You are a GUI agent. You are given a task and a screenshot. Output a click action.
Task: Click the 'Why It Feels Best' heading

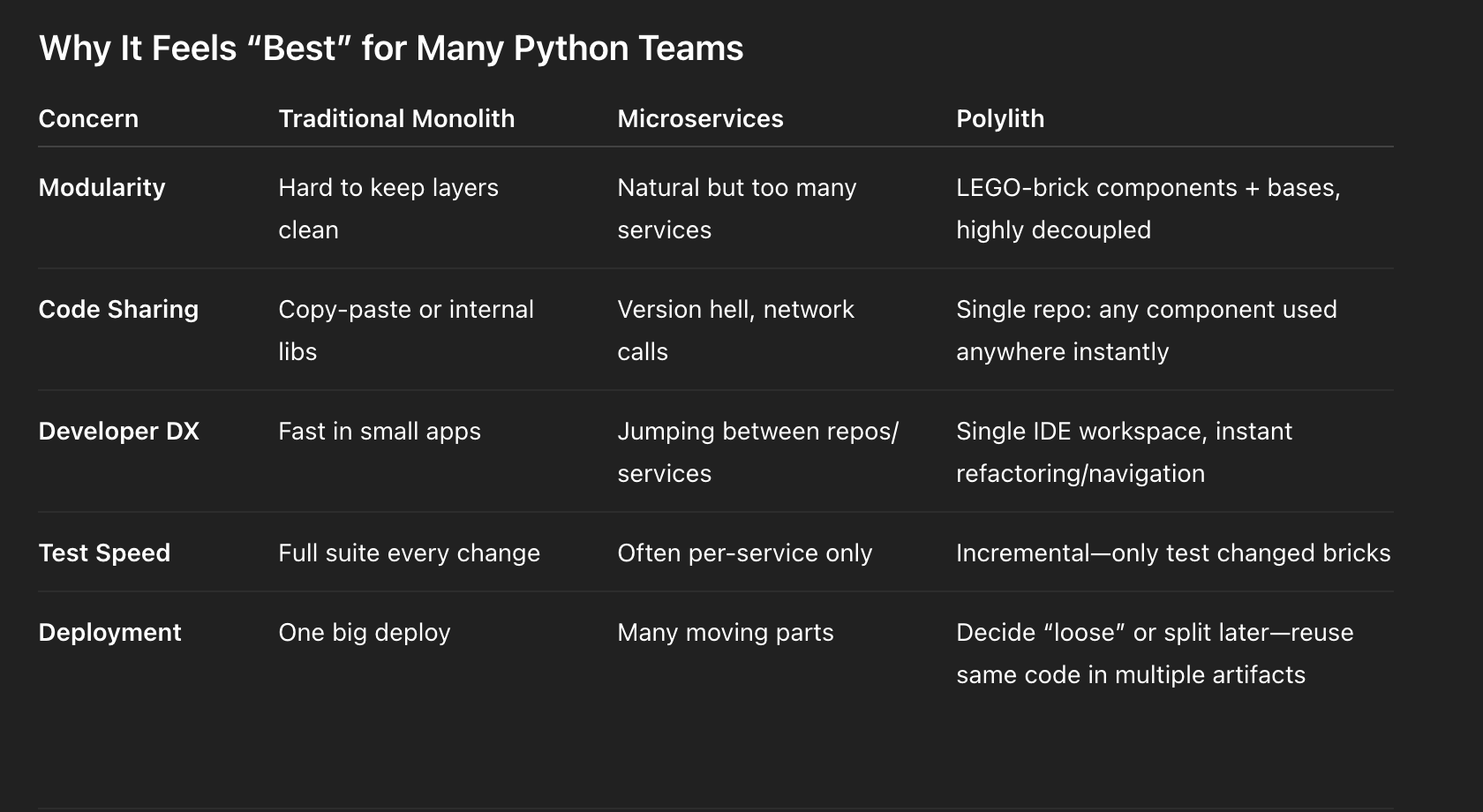coord(391,49)
